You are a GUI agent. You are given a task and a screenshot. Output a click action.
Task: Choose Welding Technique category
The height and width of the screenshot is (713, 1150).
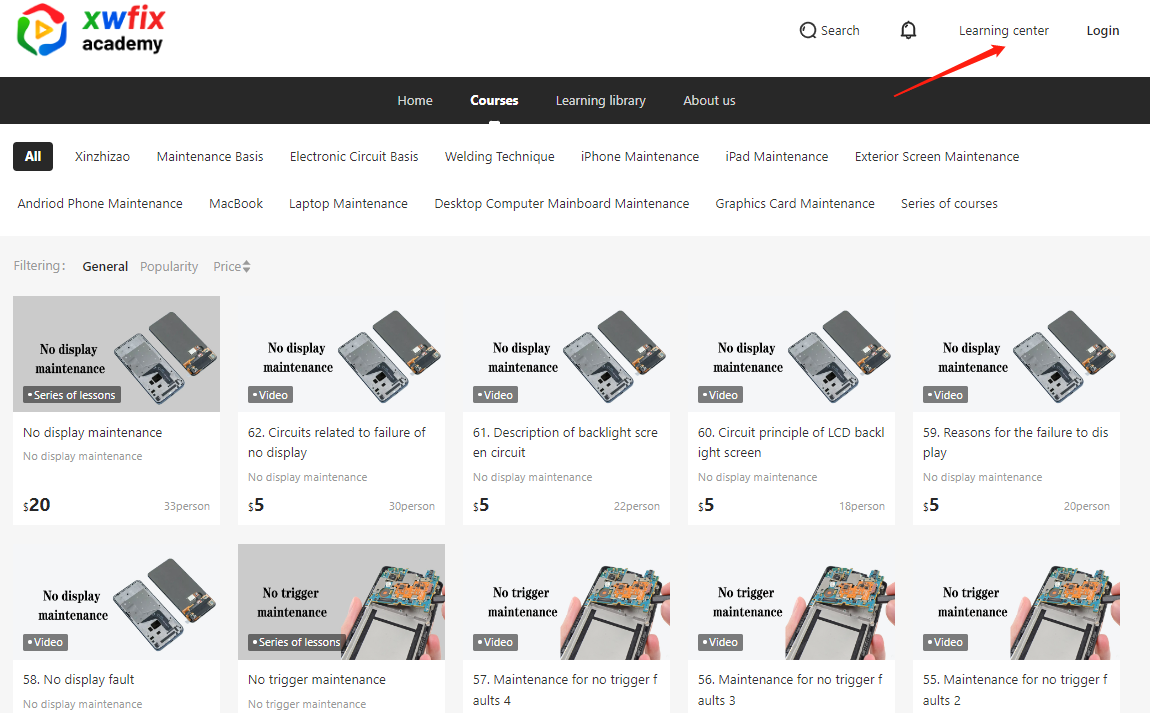point(499,156)
